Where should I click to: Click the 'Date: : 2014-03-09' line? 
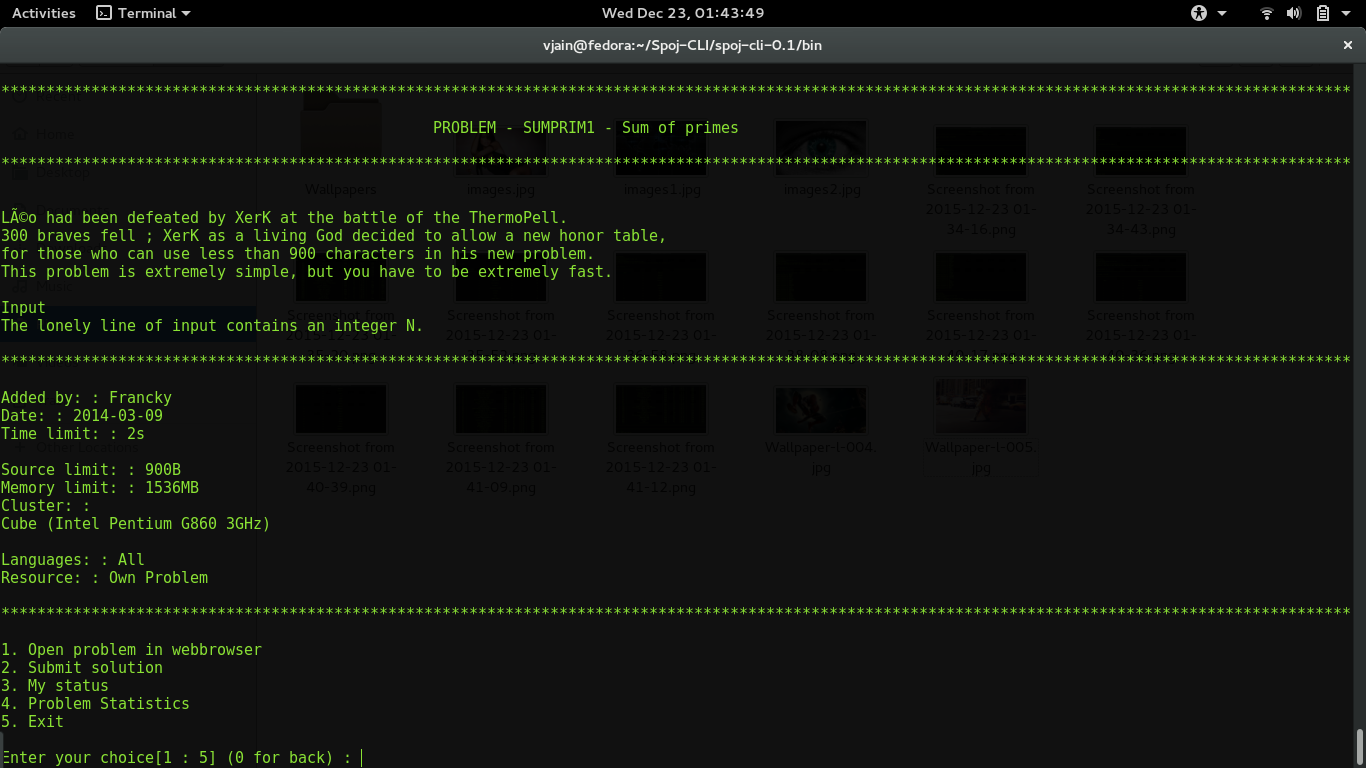pos(82,416)
